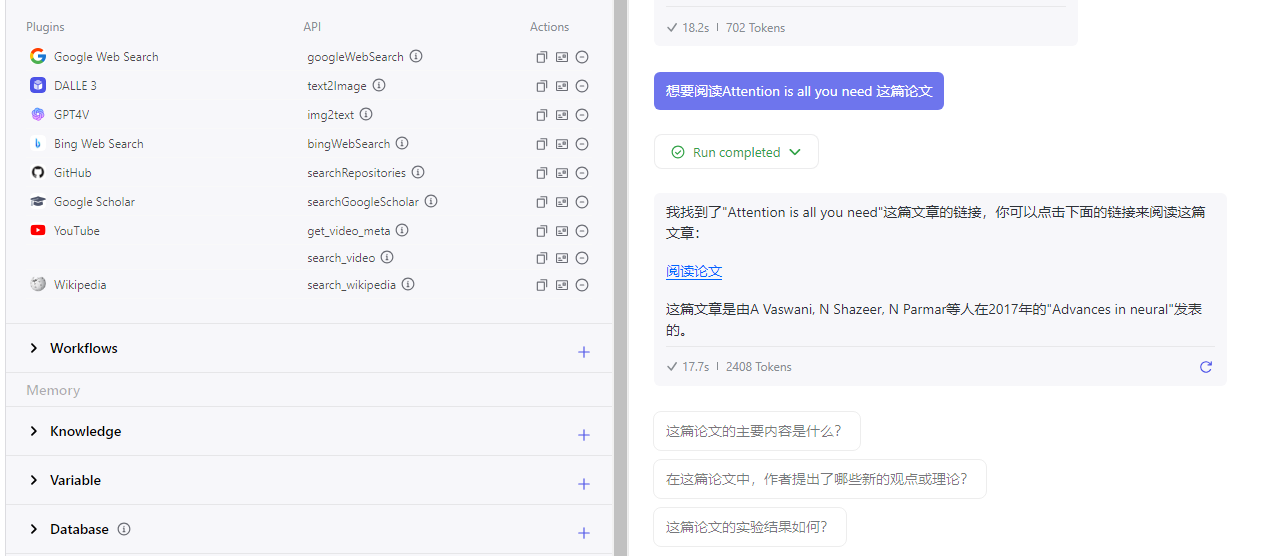The width and height of the screenshot is (1277, 556).
Task: Remove the googleWebSearch API from the plugin list
Action: (x=582, y=57)
